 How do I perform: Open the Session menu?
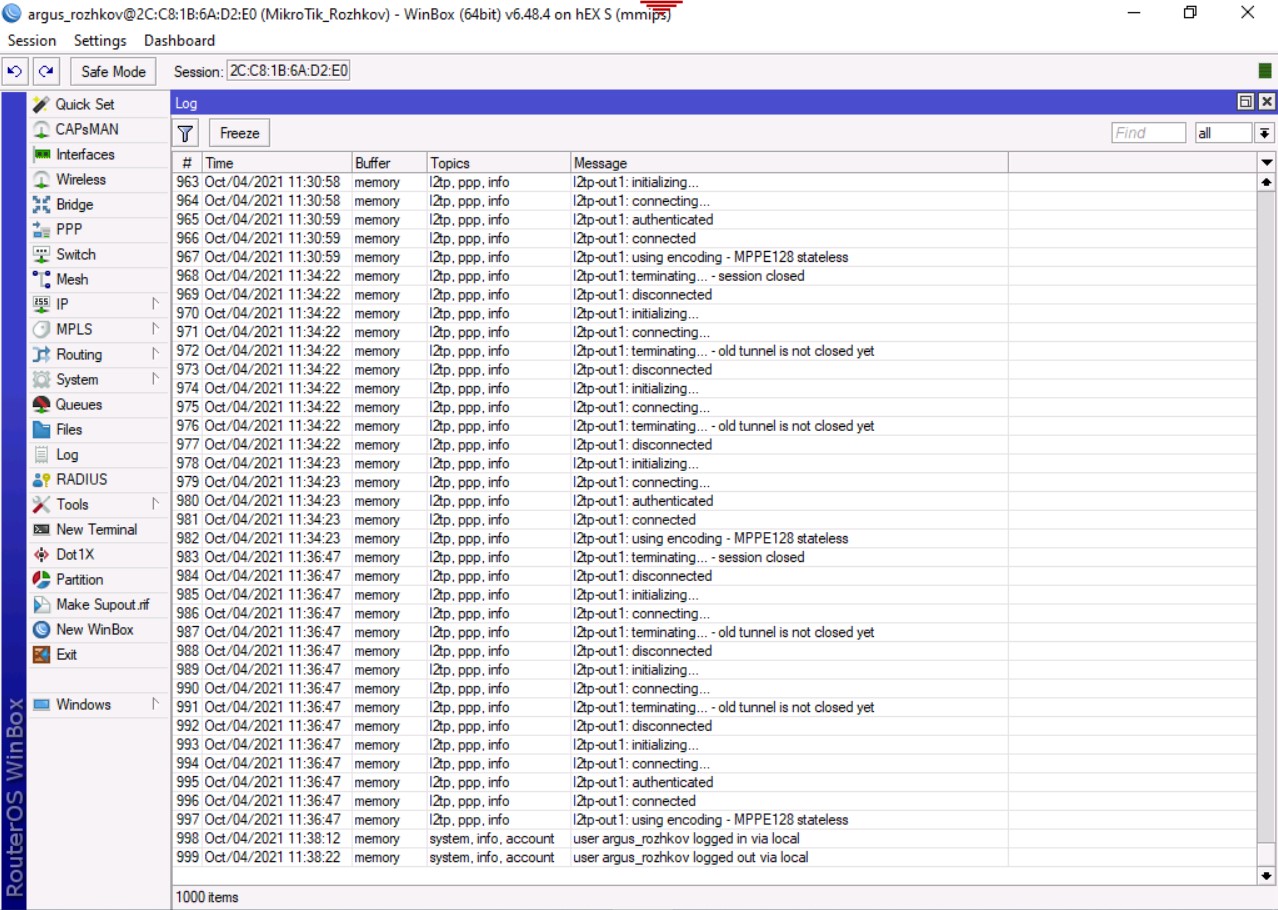(32, 41)
